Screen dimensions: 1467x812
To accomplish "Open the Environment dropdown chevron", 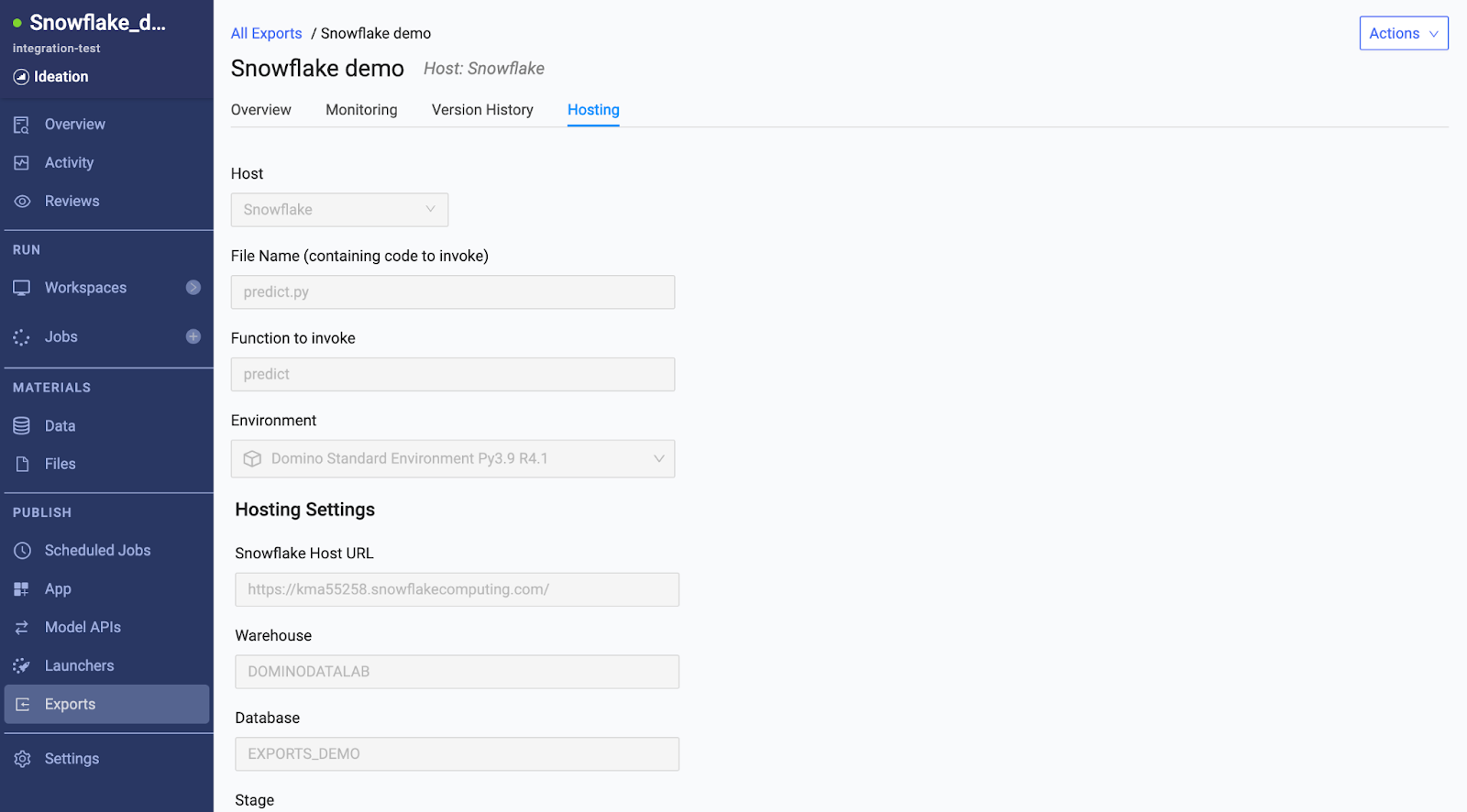I will (658, 459).
